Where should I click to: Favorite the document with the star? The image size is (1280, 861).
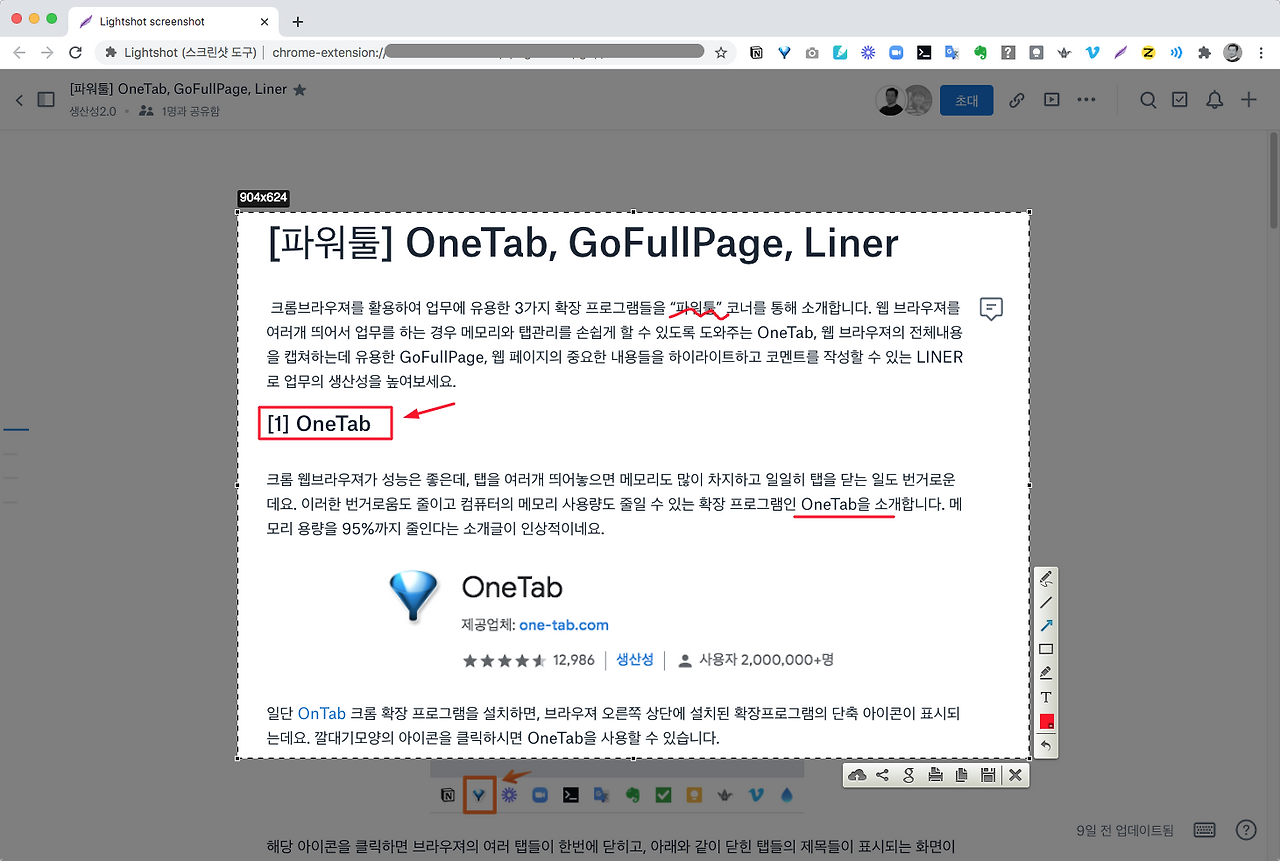point(300,90)
